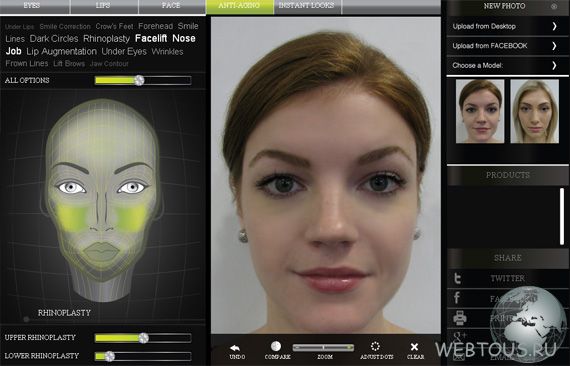Share via the Twitter icon
Viewport: 570px width, 366px height.
457,278
